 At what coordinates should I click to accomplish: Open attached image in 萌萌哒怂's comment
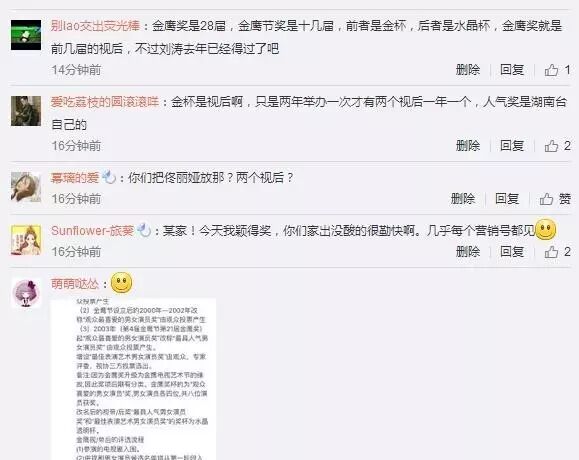pyautogui.click(x=133, y=379)
